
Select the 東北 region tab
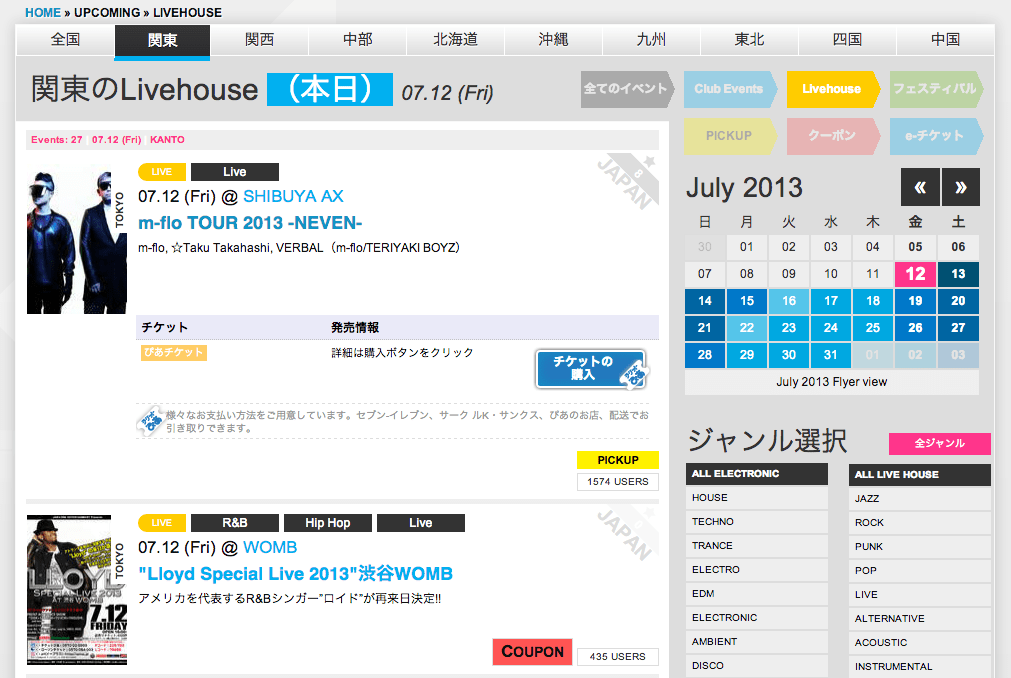[749, 40]
